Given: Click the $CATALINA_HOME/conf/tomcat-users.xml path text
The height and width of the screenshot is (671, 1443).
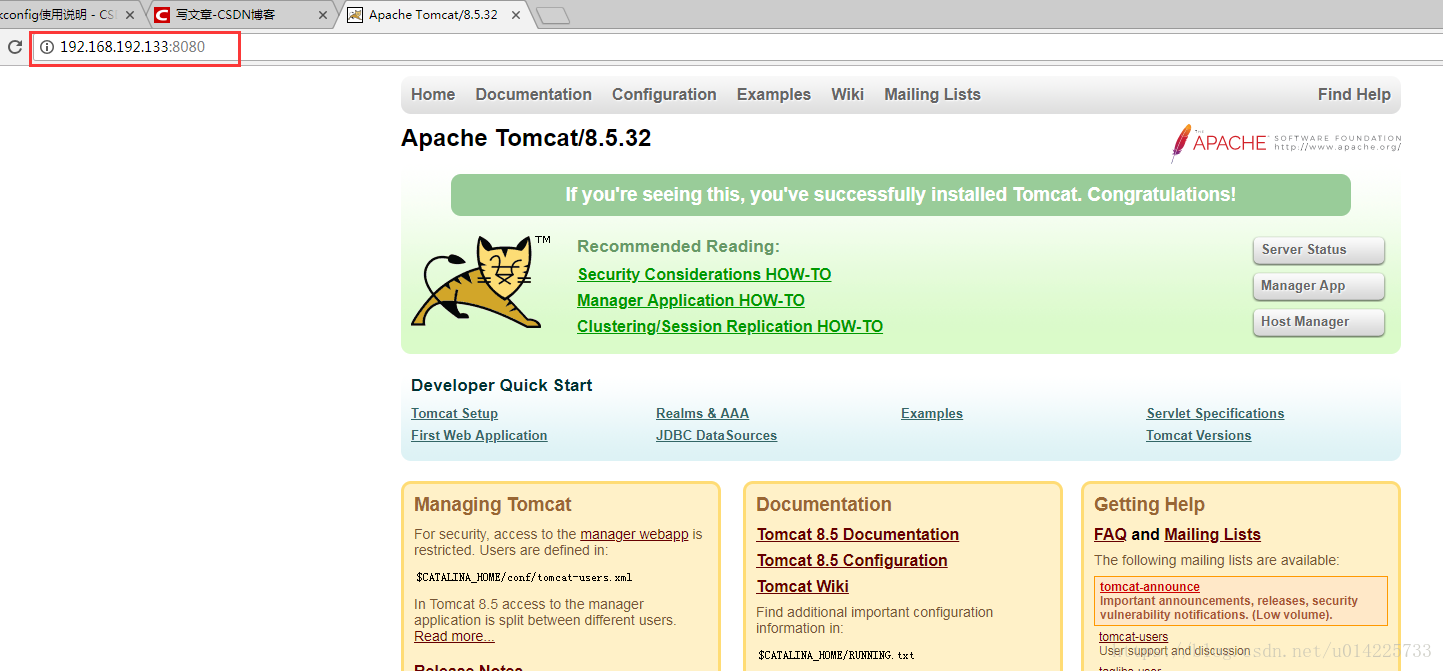Looking at the screenshot, I should [524, 577].
